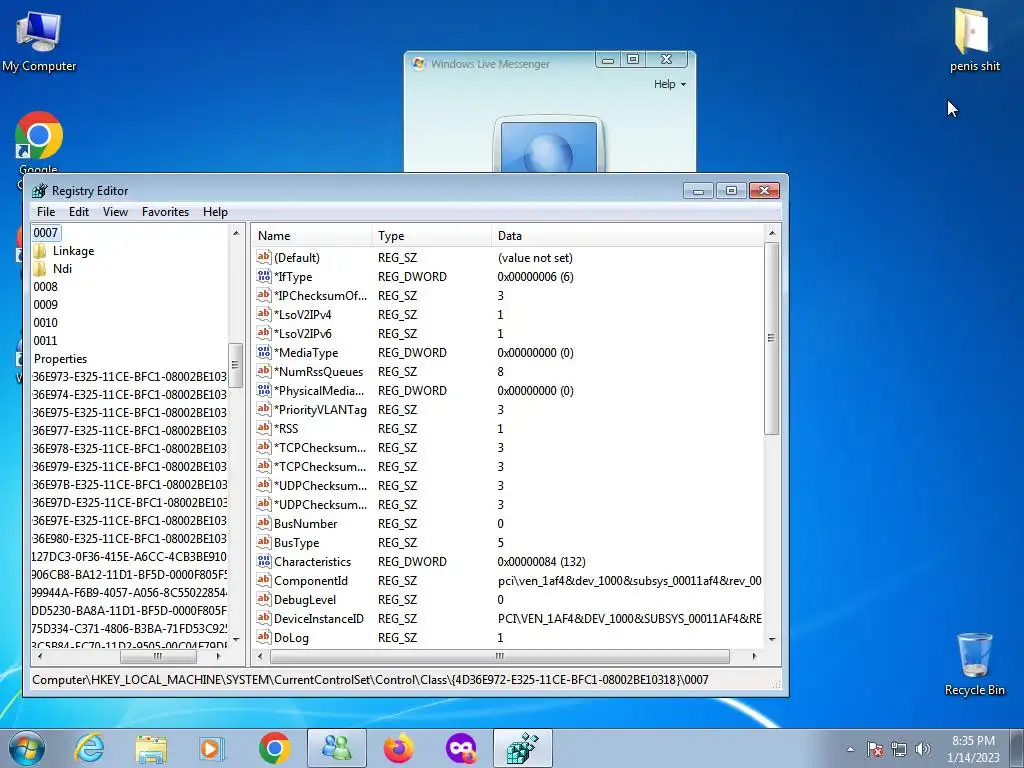
Task: Select the Linkage subkey folder
Action: tap(73, 251)
